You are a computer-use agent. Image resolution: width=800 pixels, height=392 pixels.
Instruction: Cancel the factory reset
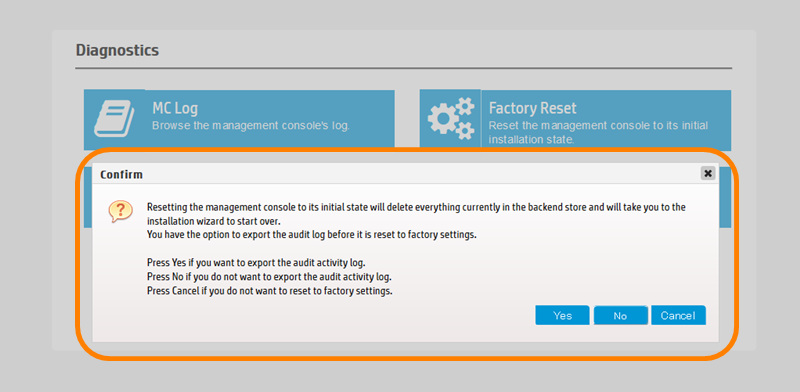tap(678, 315)
